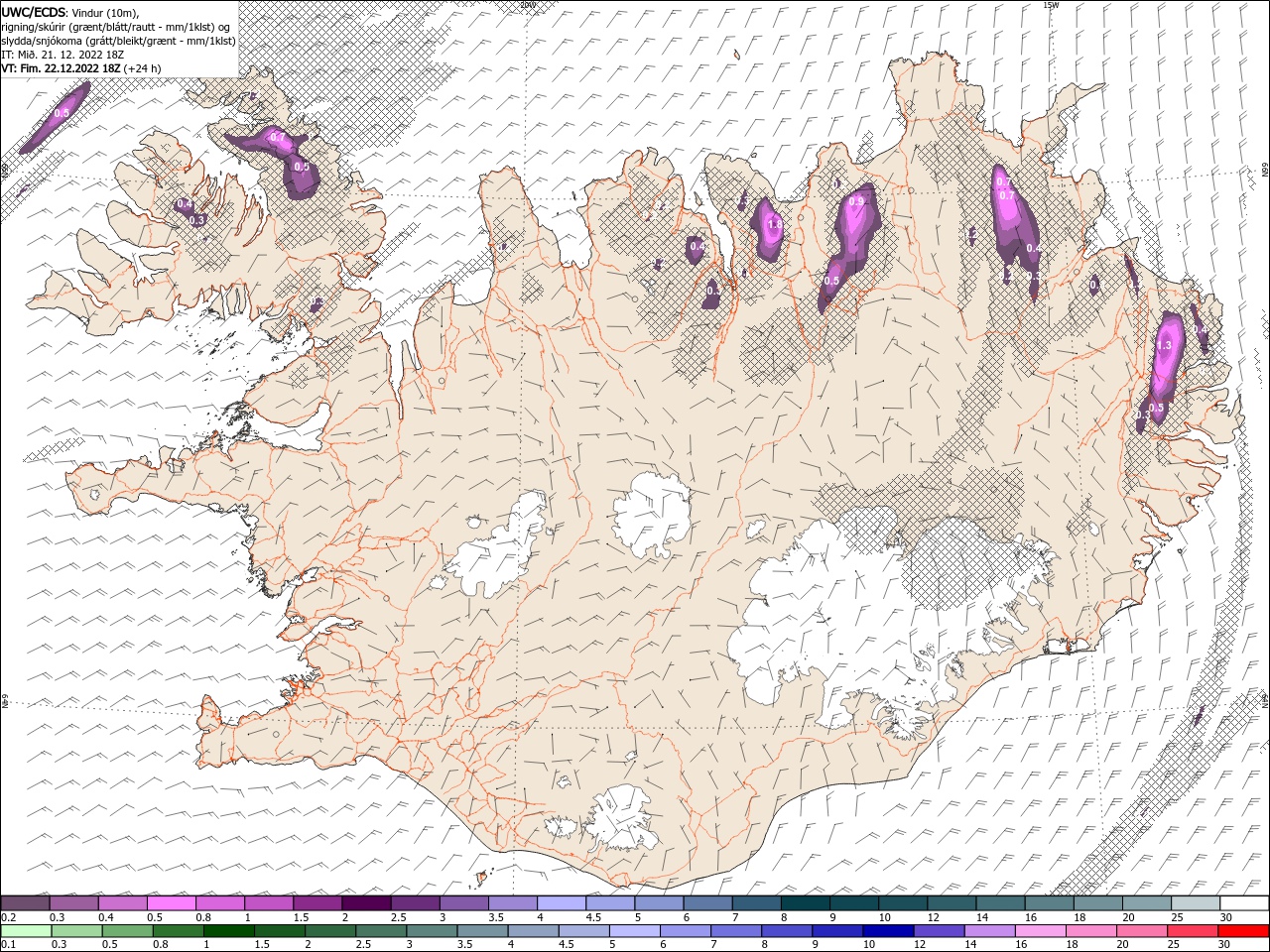Pick bottom-row legend swatch between 4 and 4.5
Viewport: 1270px width, 952px height.
coord(533,931)
